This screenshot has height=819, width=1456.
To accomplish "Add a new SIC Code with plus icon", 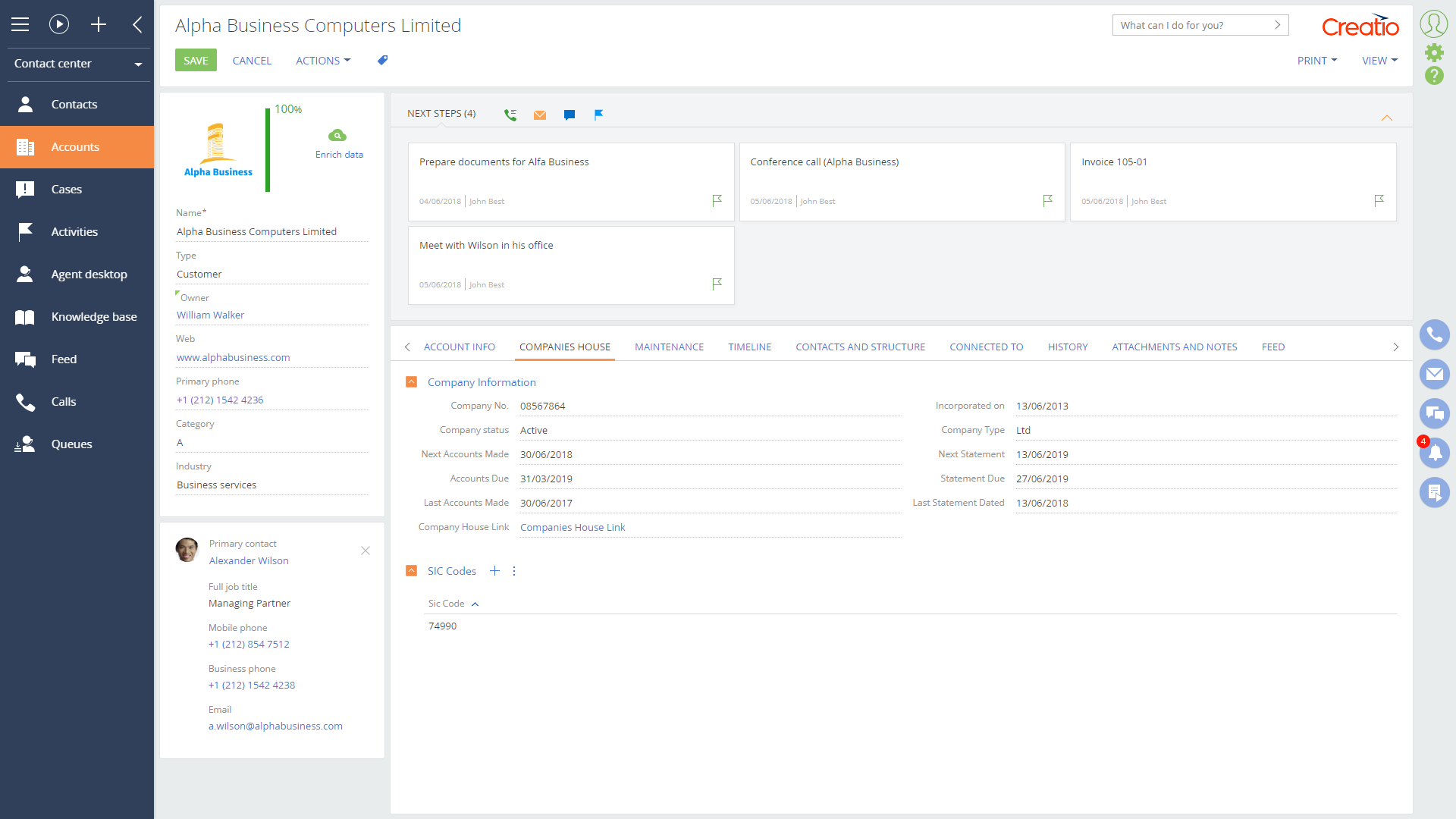I will tap(494, 571).
